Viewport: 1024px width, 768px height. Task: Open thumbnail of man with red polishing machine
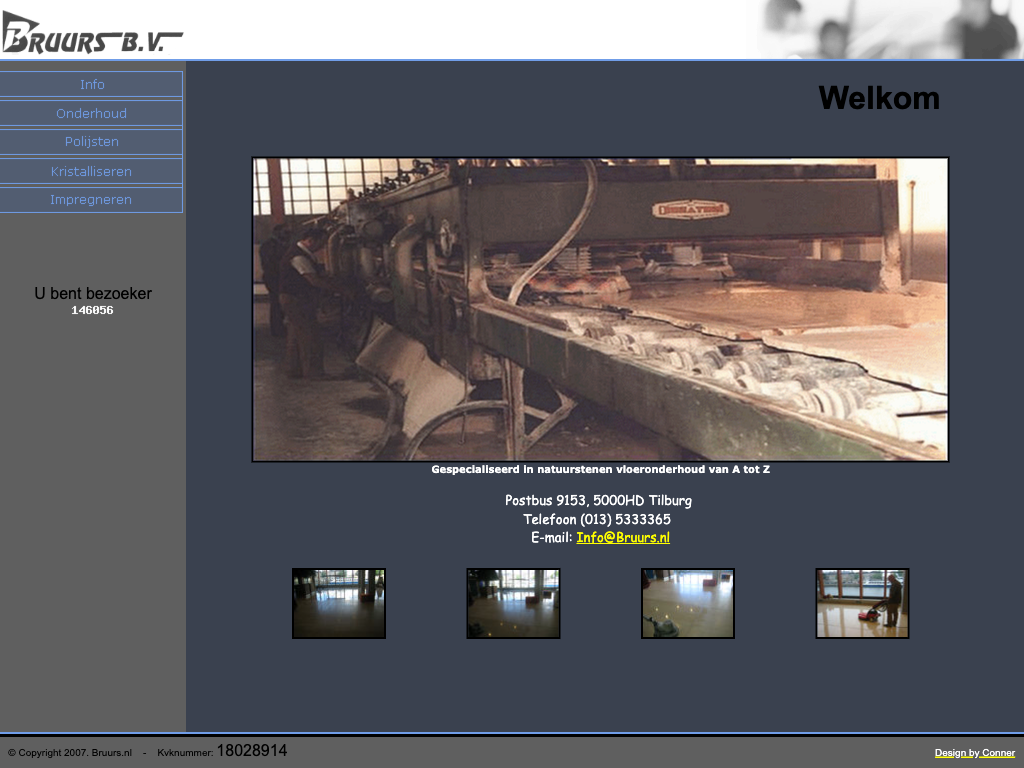coord(862,603)
